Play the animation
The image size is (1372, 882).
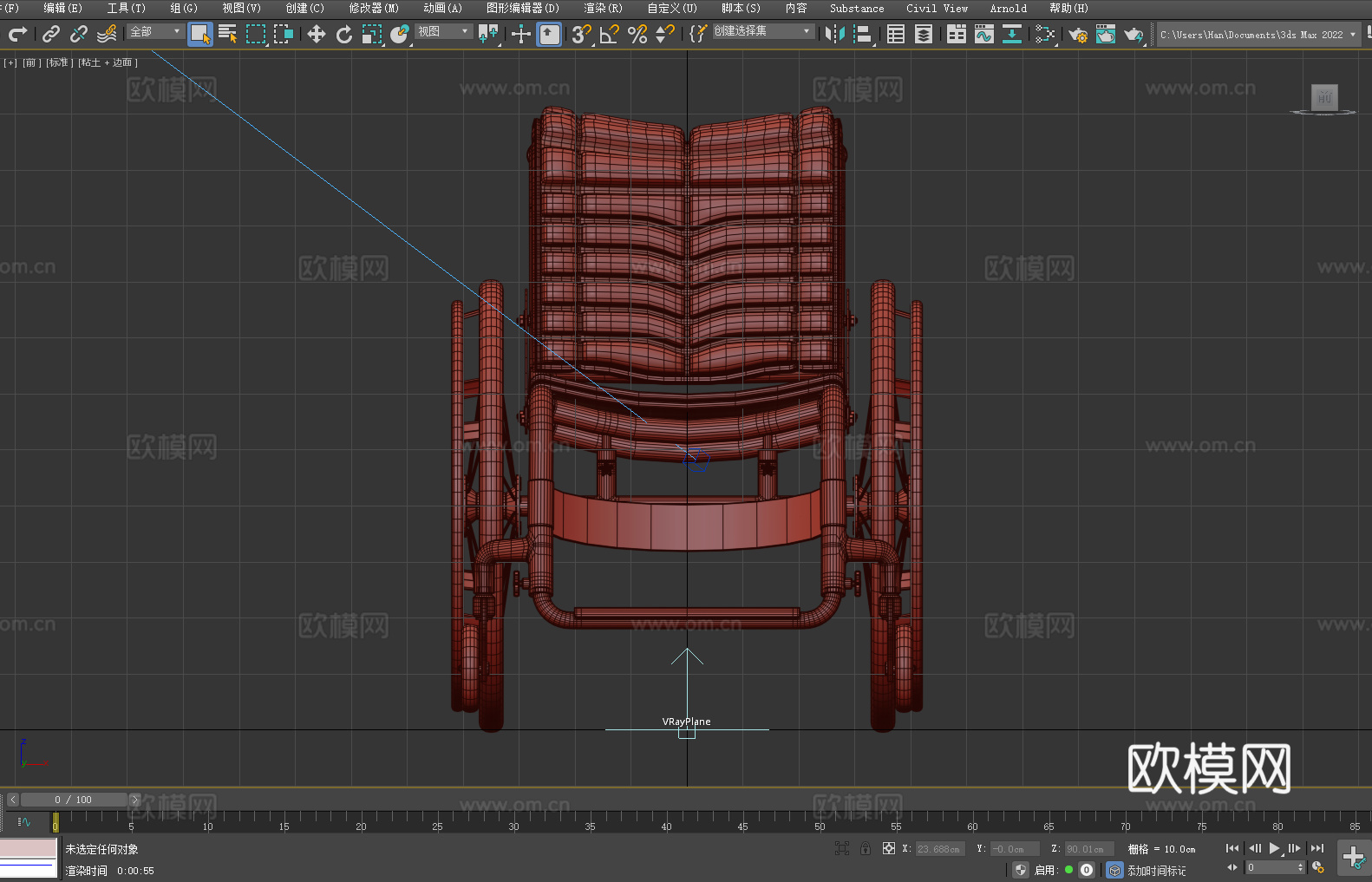(x=1275, y=848)
